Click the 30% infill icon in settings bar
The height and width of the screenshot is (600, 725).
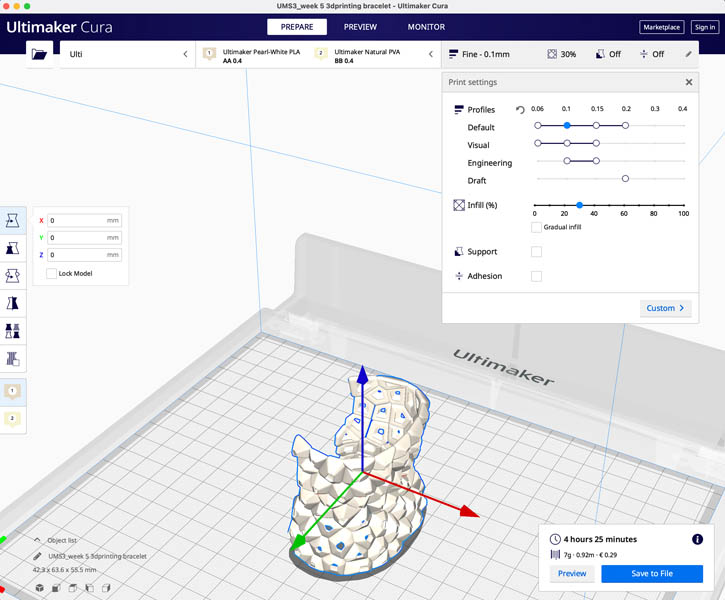pyautogui.click(x=552, y=54)
